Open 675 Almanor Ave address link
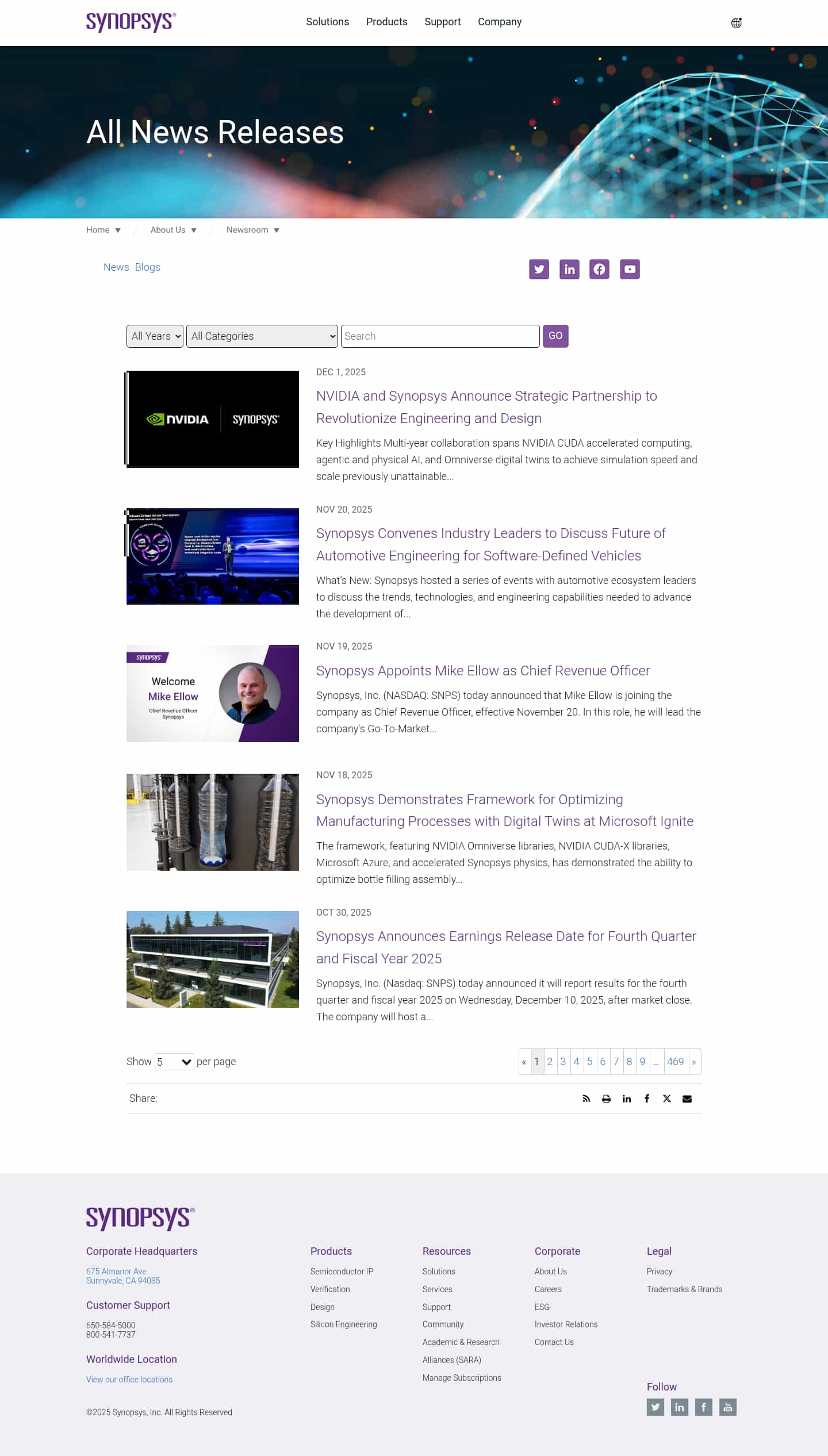Image resolution: width=828 pixels, height=1456 pixels. (123, 1276)
